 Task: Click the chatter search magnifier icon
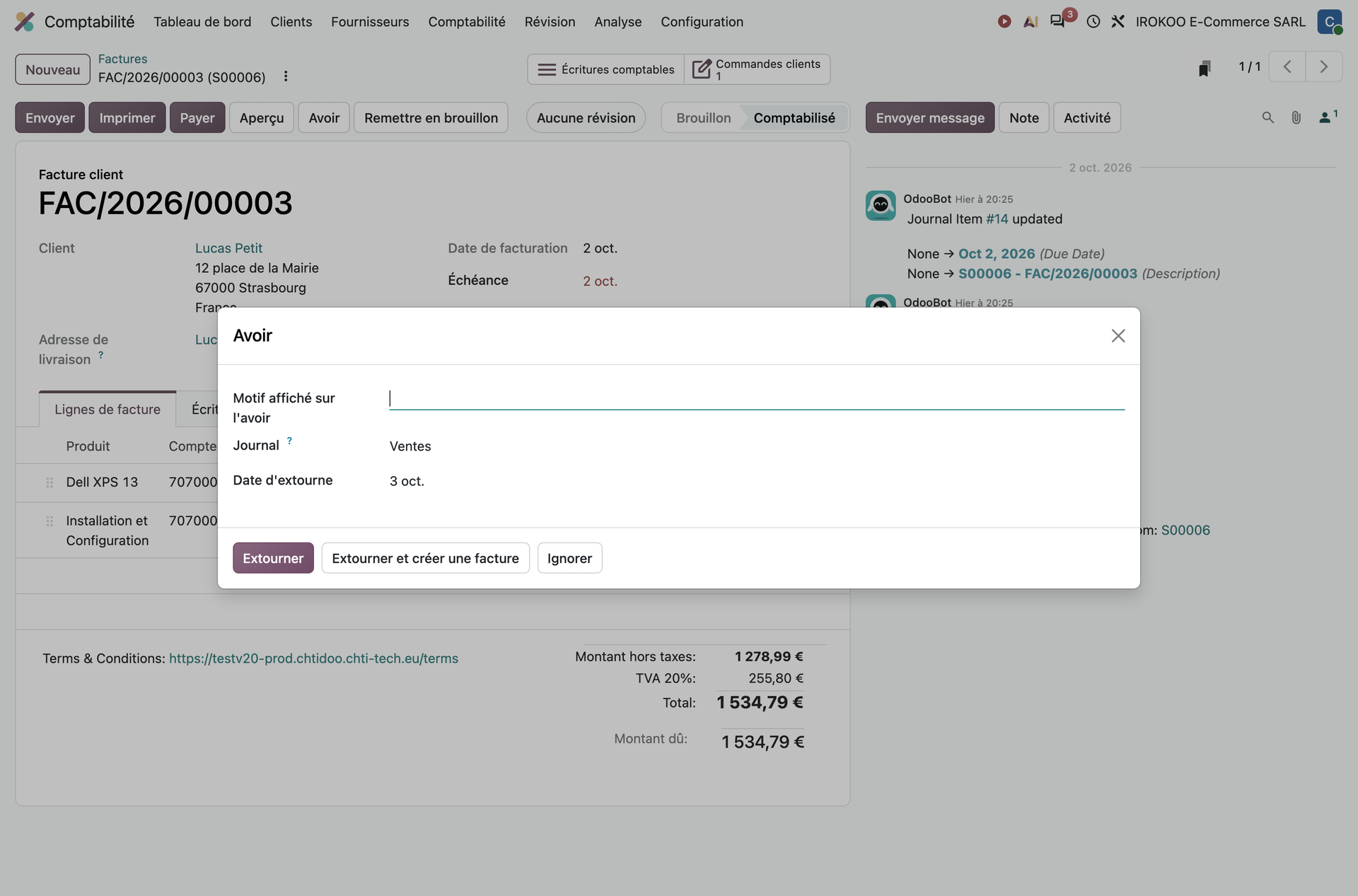[1268, 117]
